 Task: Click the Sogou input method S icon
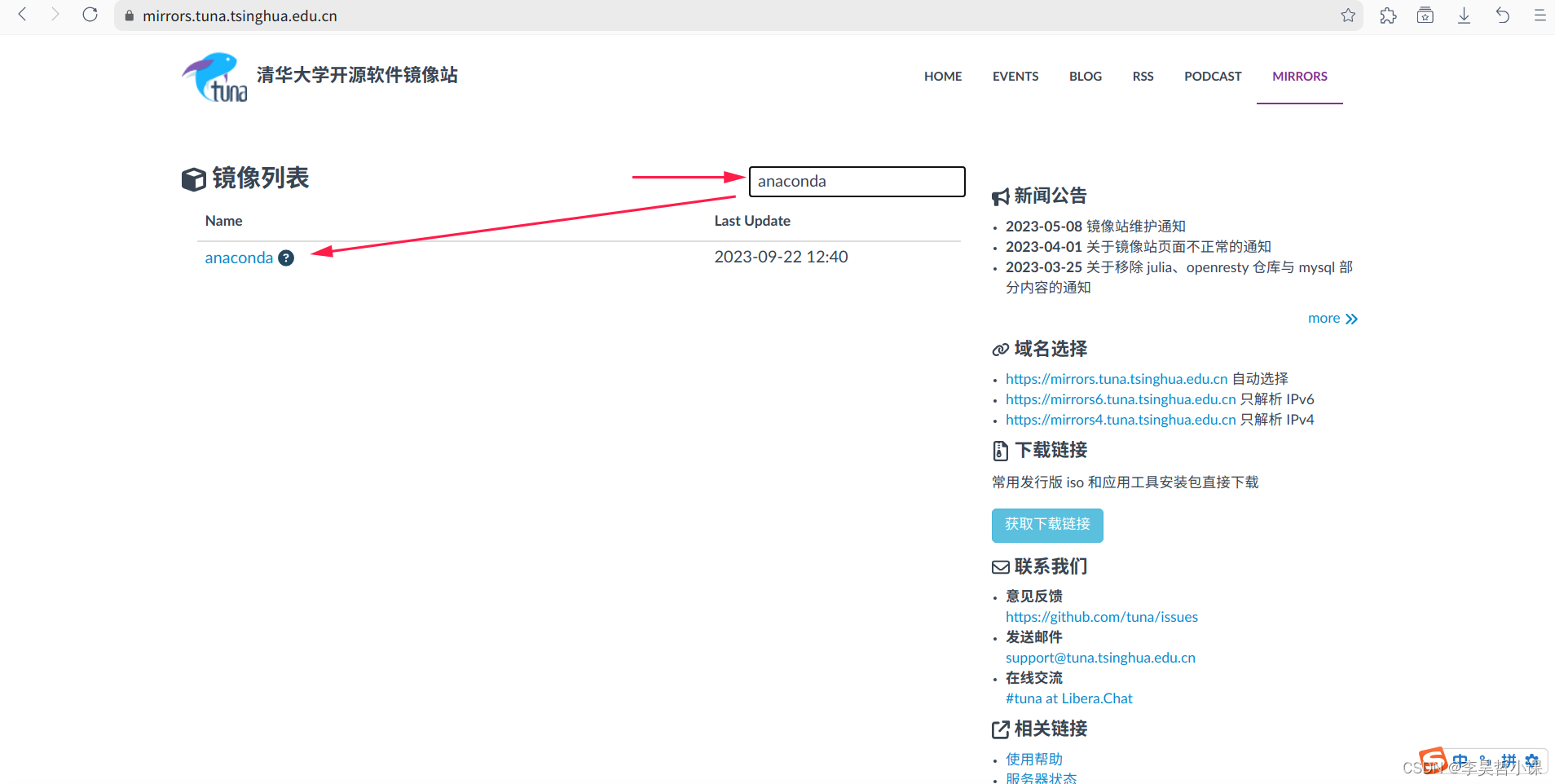pyautogui.click(x=1432, y=760)
